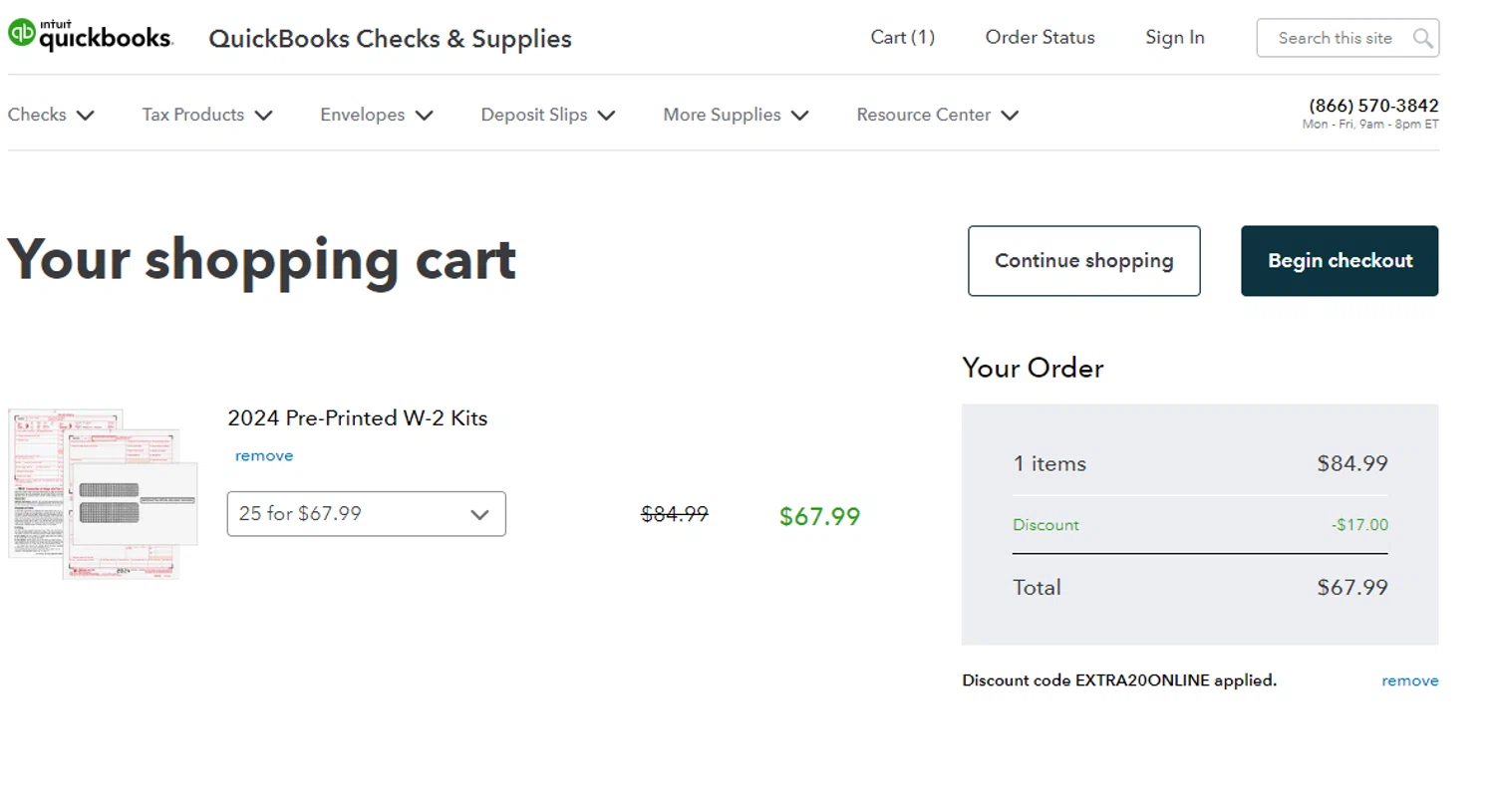This screenshot has height=812, width=1495.
Task: Click the QuickBooks Checks & Supplies heading
Action: pos(390,39)
